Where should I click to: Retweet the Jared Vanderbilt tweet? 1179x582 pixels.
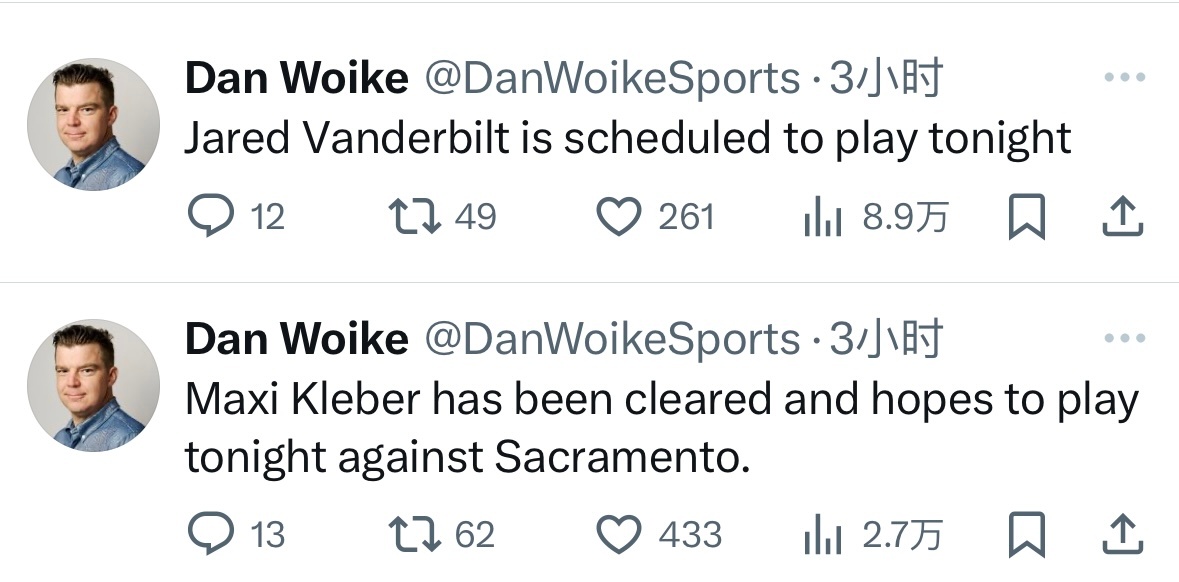(x=413, y=217)
